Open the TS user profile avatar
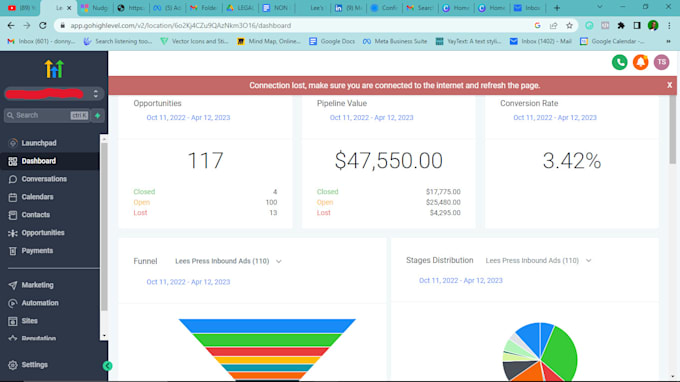Viewport: 680px width, 382px height. 661,62
